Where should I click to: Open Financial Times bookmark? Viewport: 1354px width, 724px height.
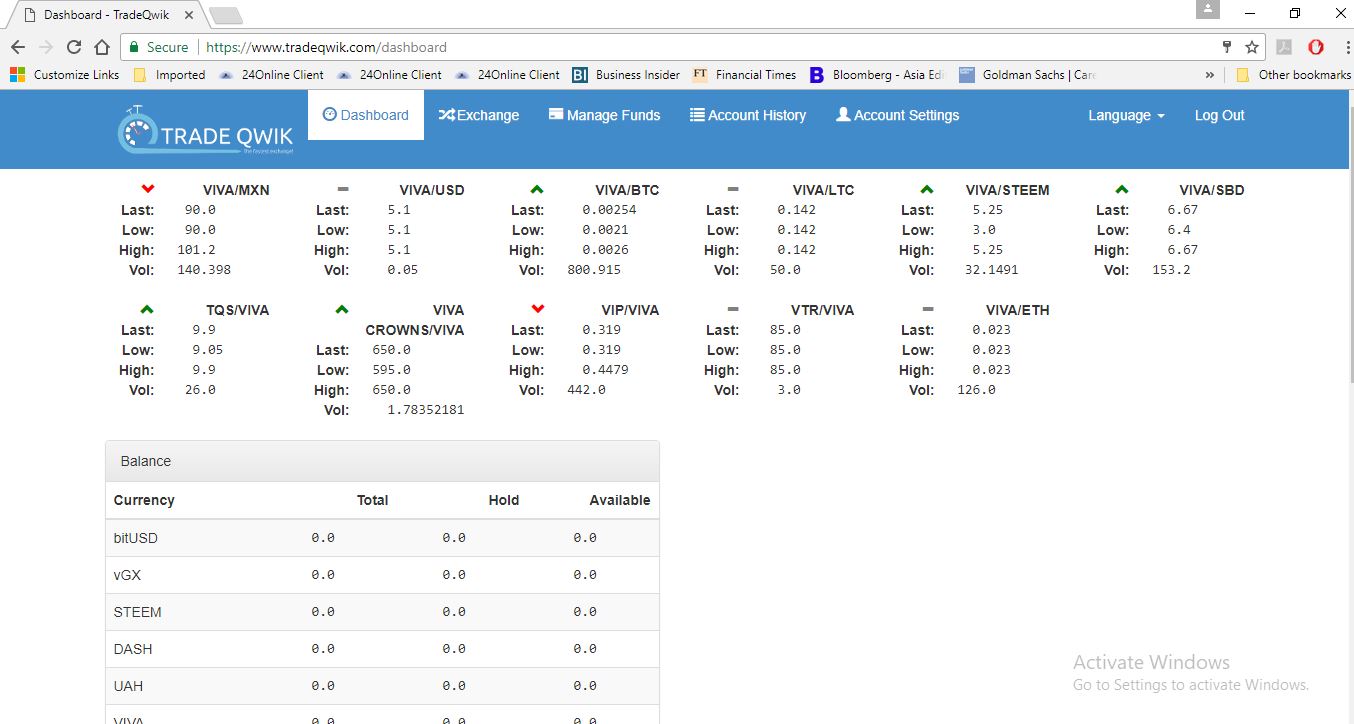(744, 75)
